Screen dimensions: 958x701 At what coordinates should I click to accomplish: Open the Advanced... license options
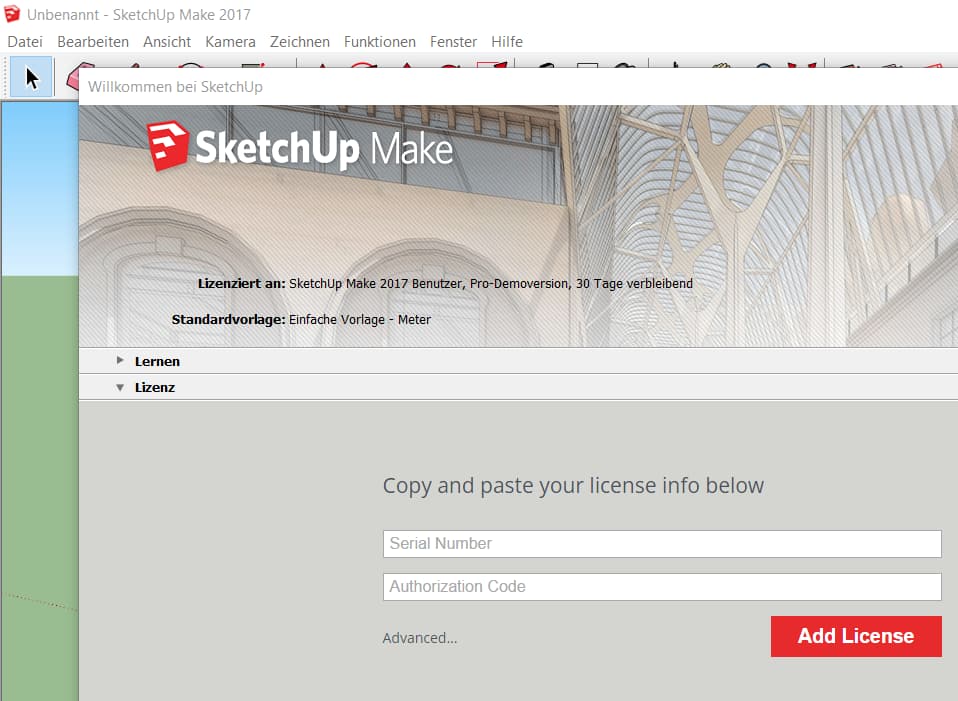pyautogui.click(x=420, y=638)
